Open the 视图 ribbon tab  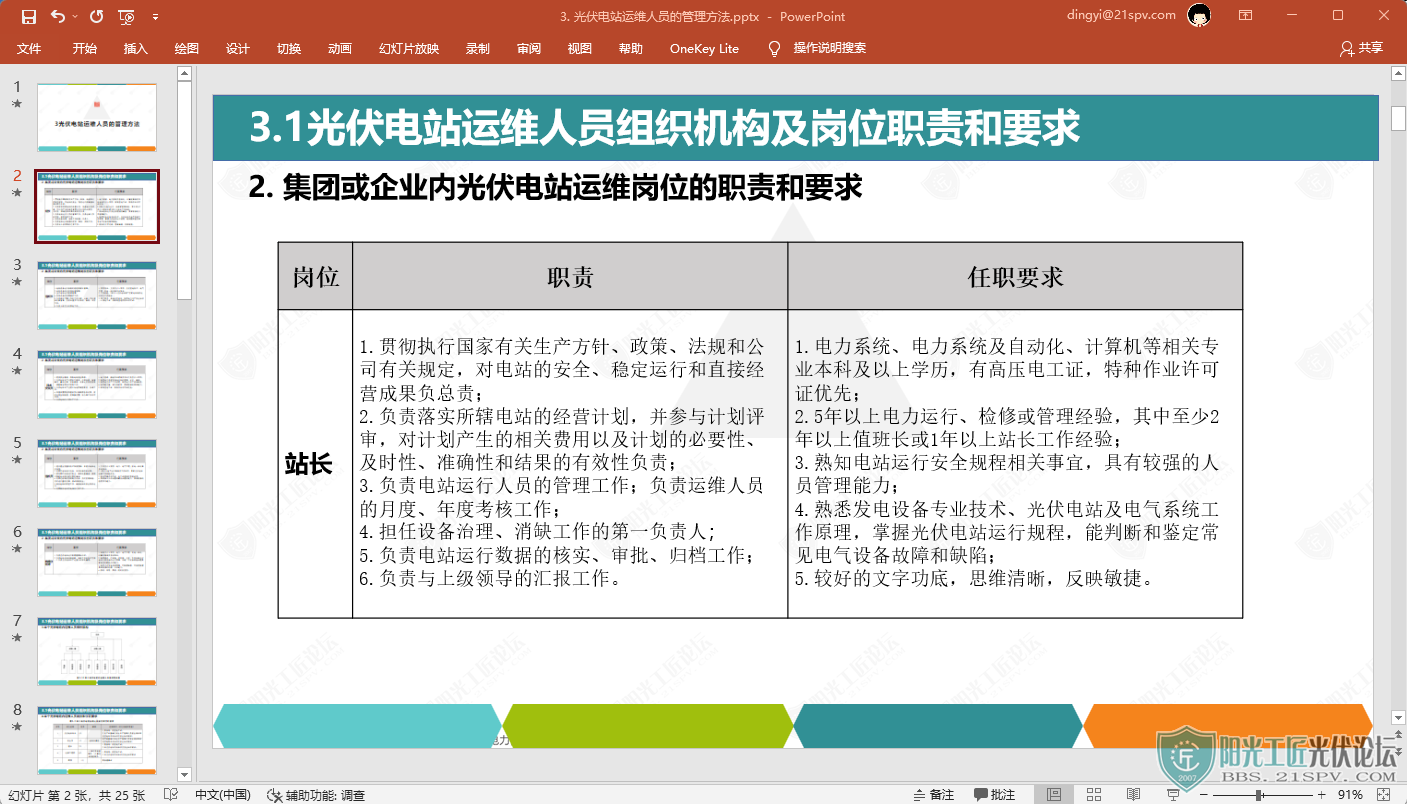click(x=580, y=48)
